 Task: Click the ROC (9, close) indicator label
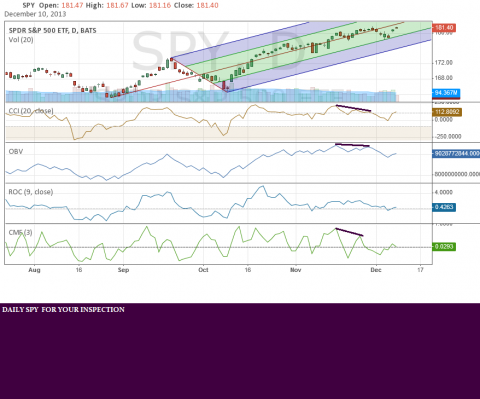coord(31,192)
